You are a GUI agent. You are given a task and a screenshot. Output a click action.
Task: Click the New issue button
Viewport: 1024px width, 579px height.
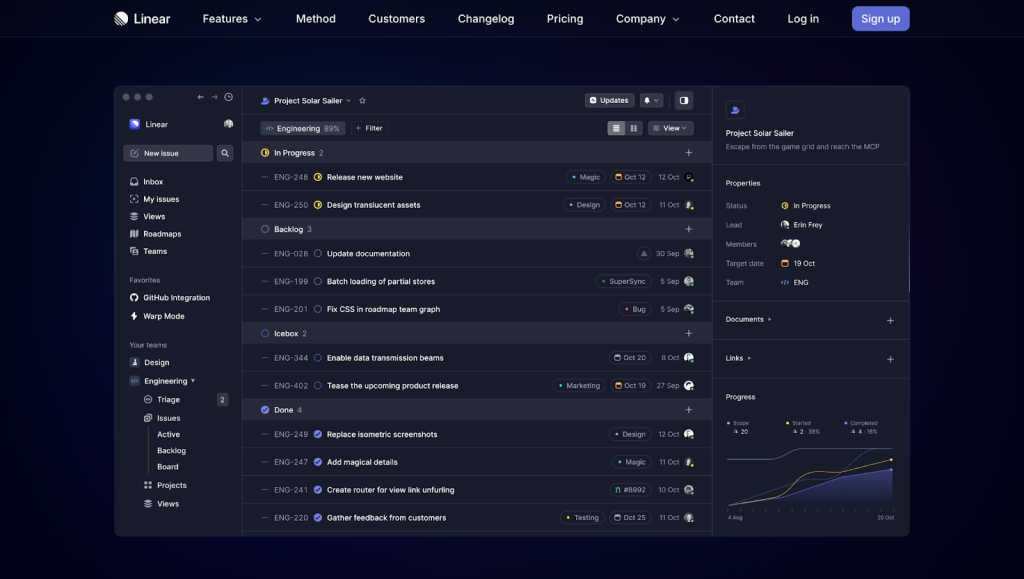coord(167,153)
